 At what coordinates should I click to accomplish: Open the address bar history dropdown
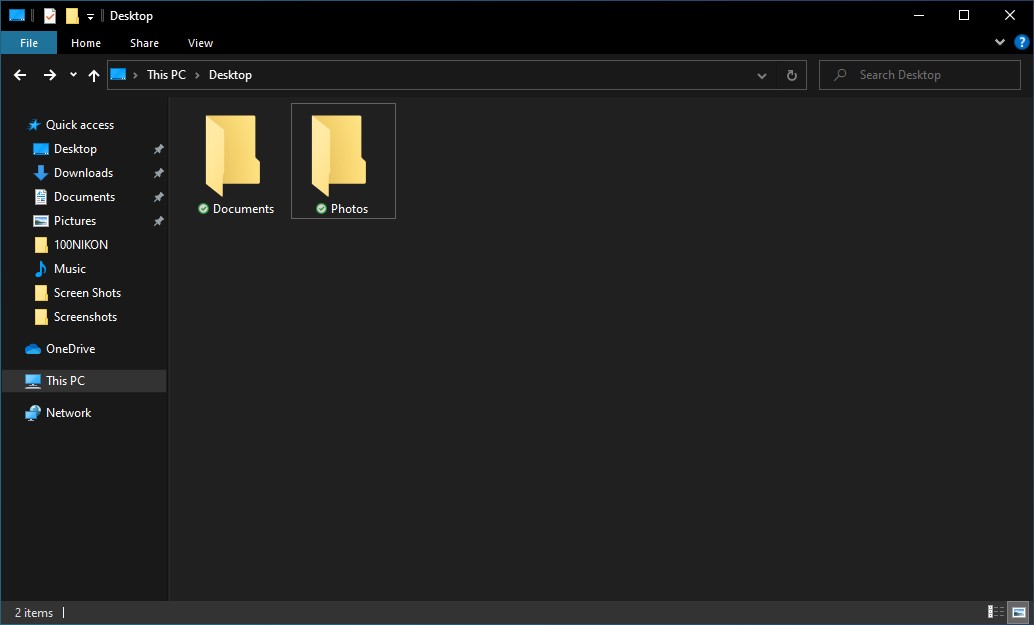(762, 76)
